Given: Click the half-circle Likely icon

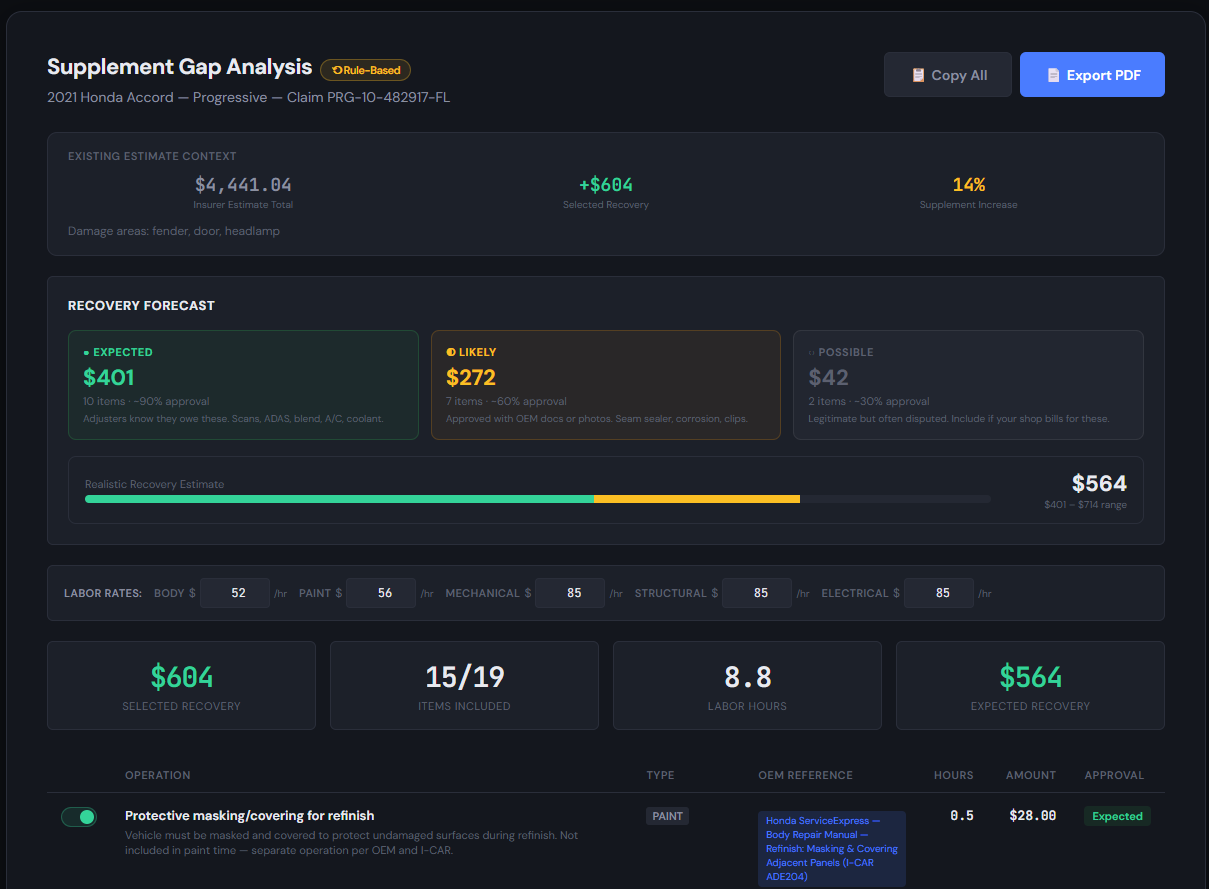Looking at the screenshot, I should point(451,352).
